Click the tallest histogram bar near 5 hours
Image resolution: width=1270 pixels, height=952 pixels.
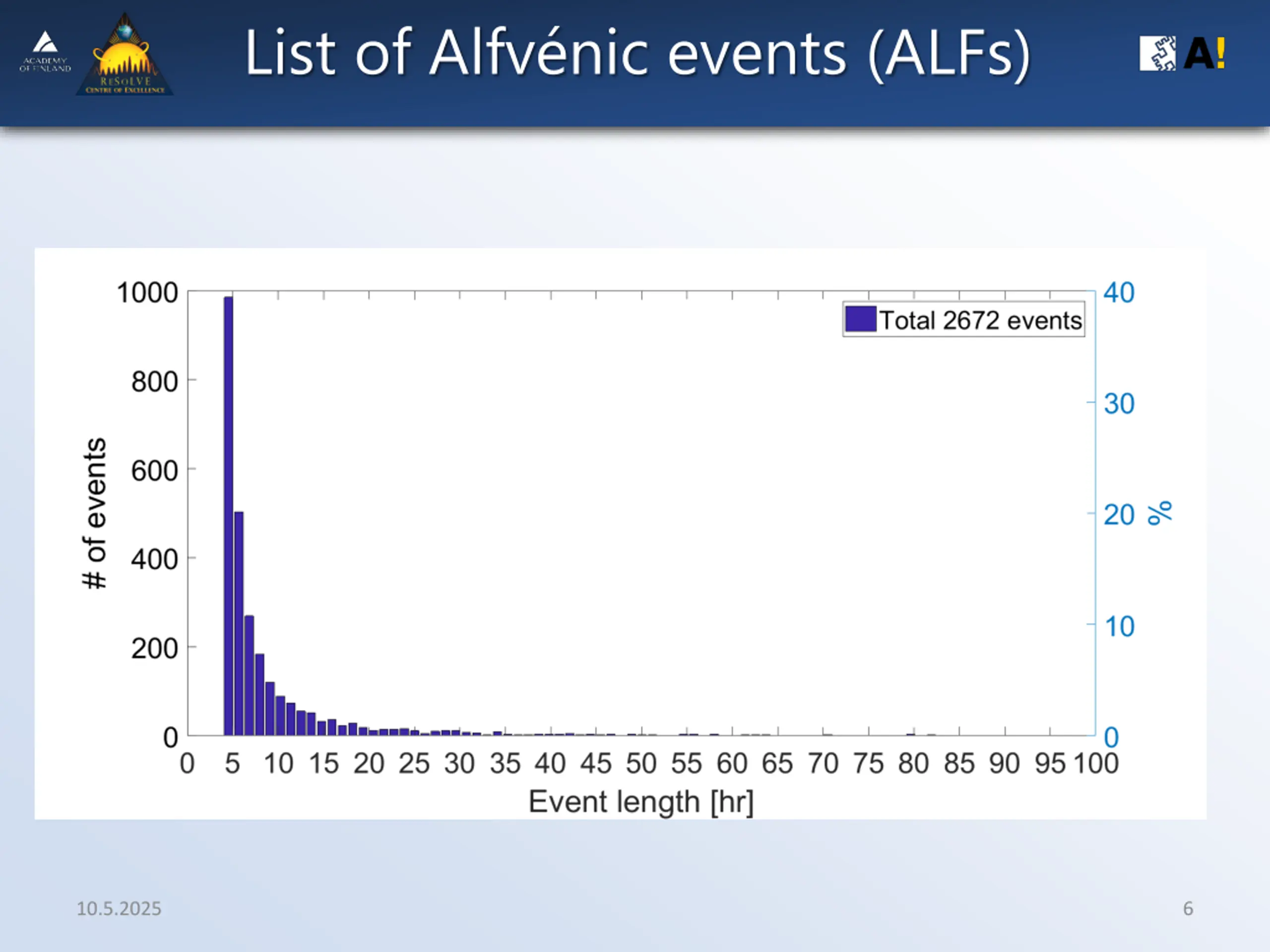pyautogui.click(x=229, y=516)
